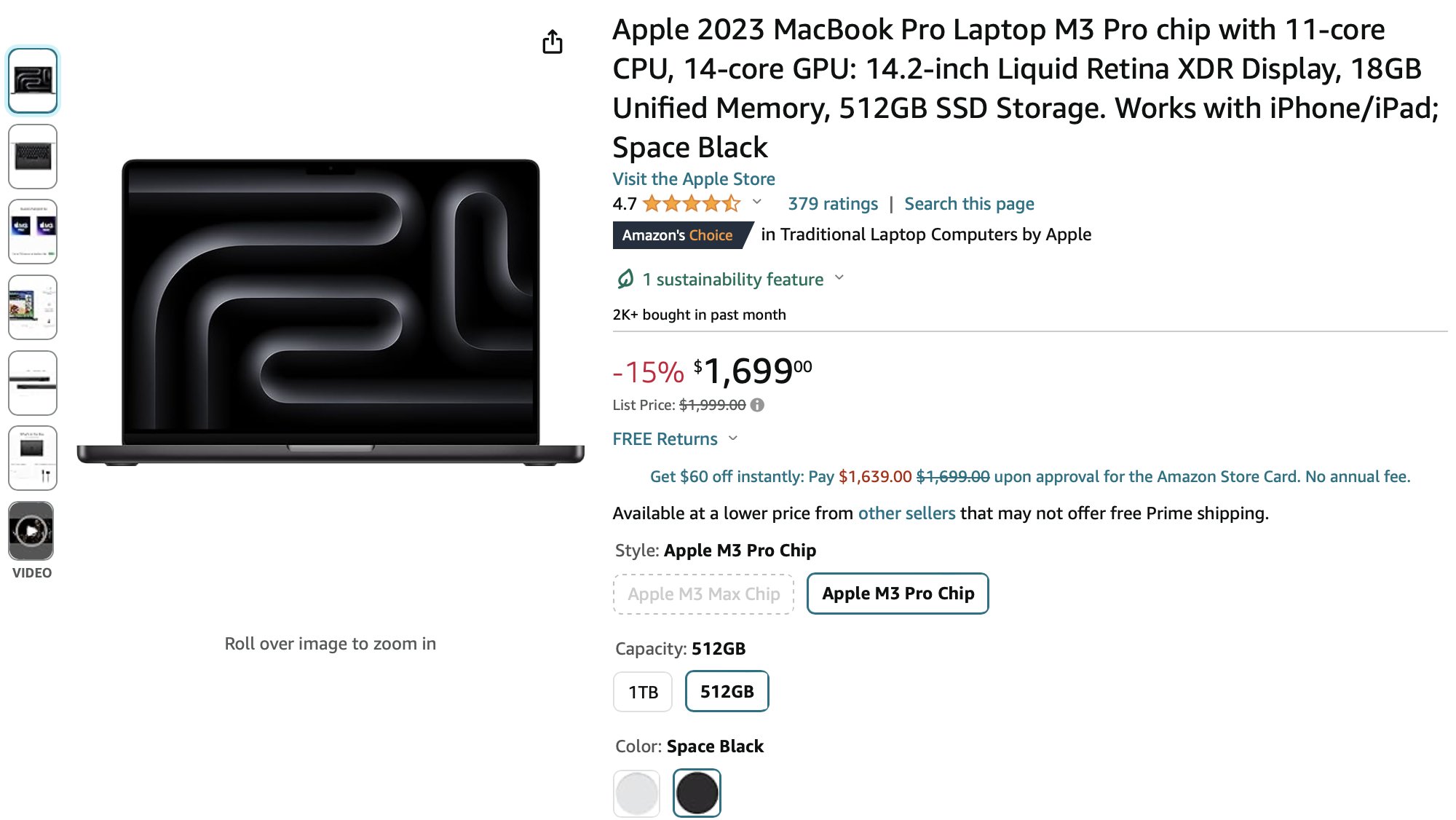Play the product video thumbnail
This screenshot has height=820, width=1456.
[32, 531]
